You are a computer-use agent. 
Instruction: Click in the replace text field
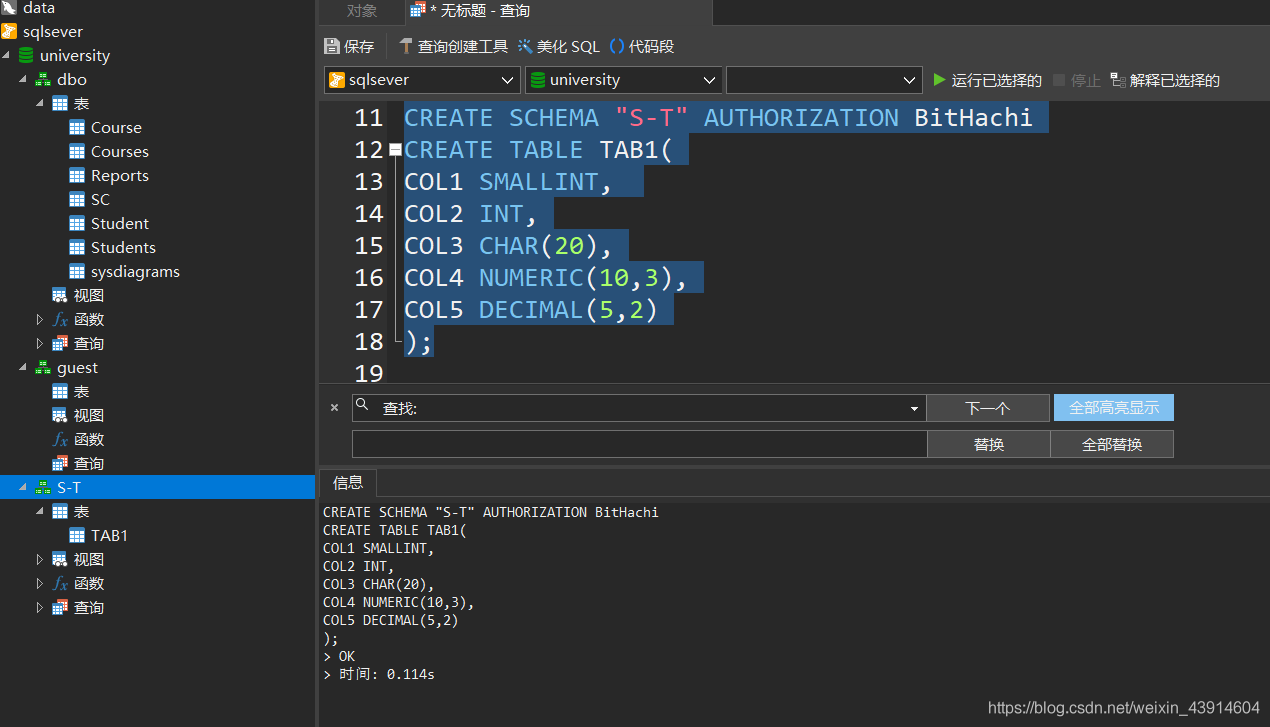point(639,444)
